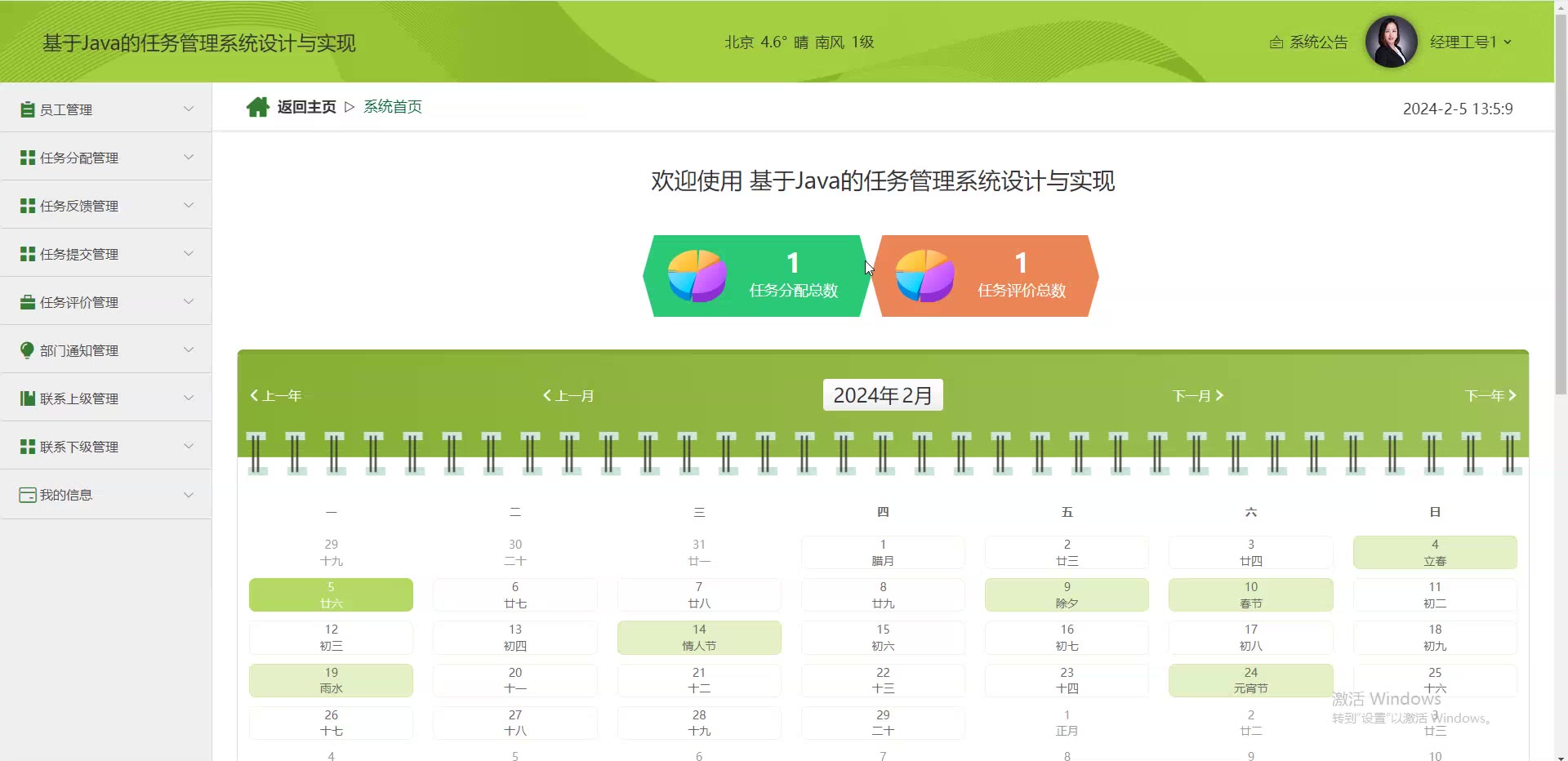Open the 经理工号1 user dropdown
The image size is (1568, 761).
pos(1470,42)
